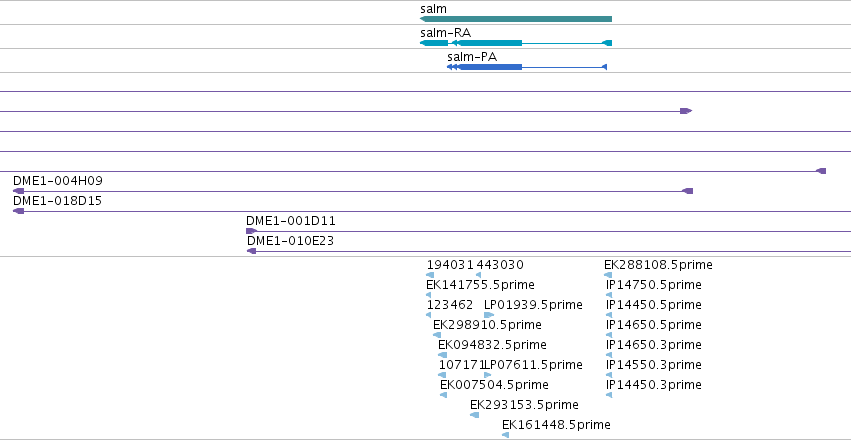
Task: Click the IP14650.3prime EST label
Action: (653, 345)
